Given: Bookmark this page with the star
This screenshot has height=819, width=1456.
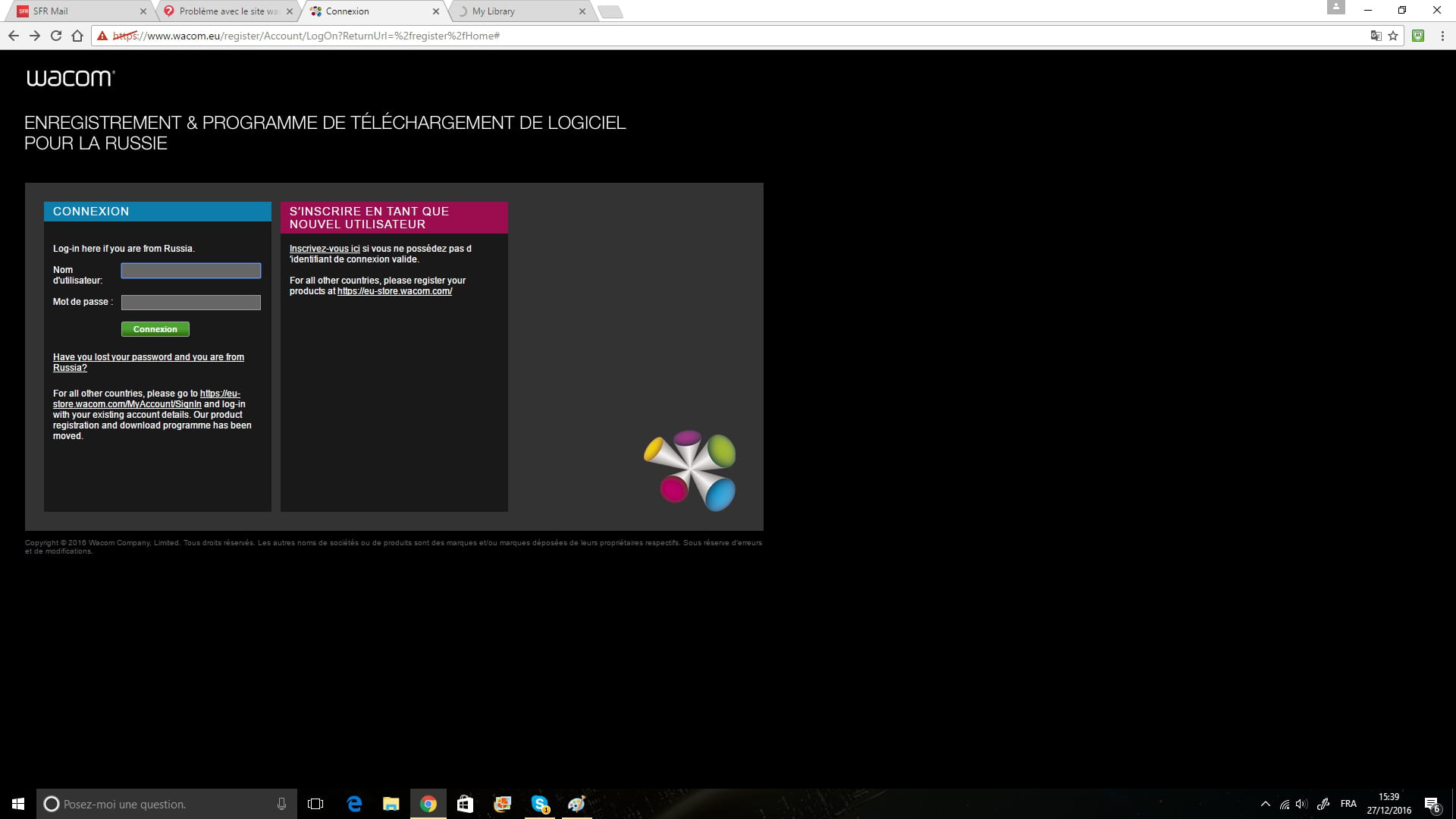Looking at the screenshot, I should [1393, 36].
